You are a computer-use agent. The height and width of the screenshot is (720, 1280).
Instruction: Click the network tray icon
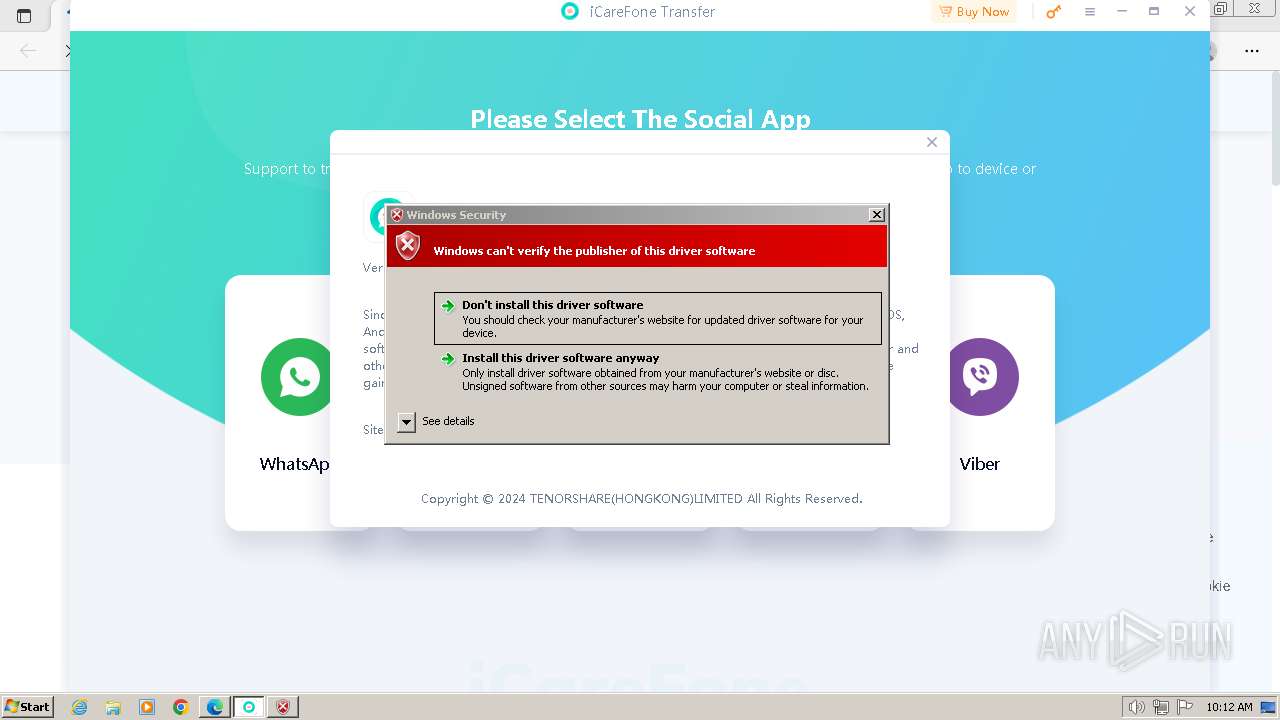(x=1161, y=707)
